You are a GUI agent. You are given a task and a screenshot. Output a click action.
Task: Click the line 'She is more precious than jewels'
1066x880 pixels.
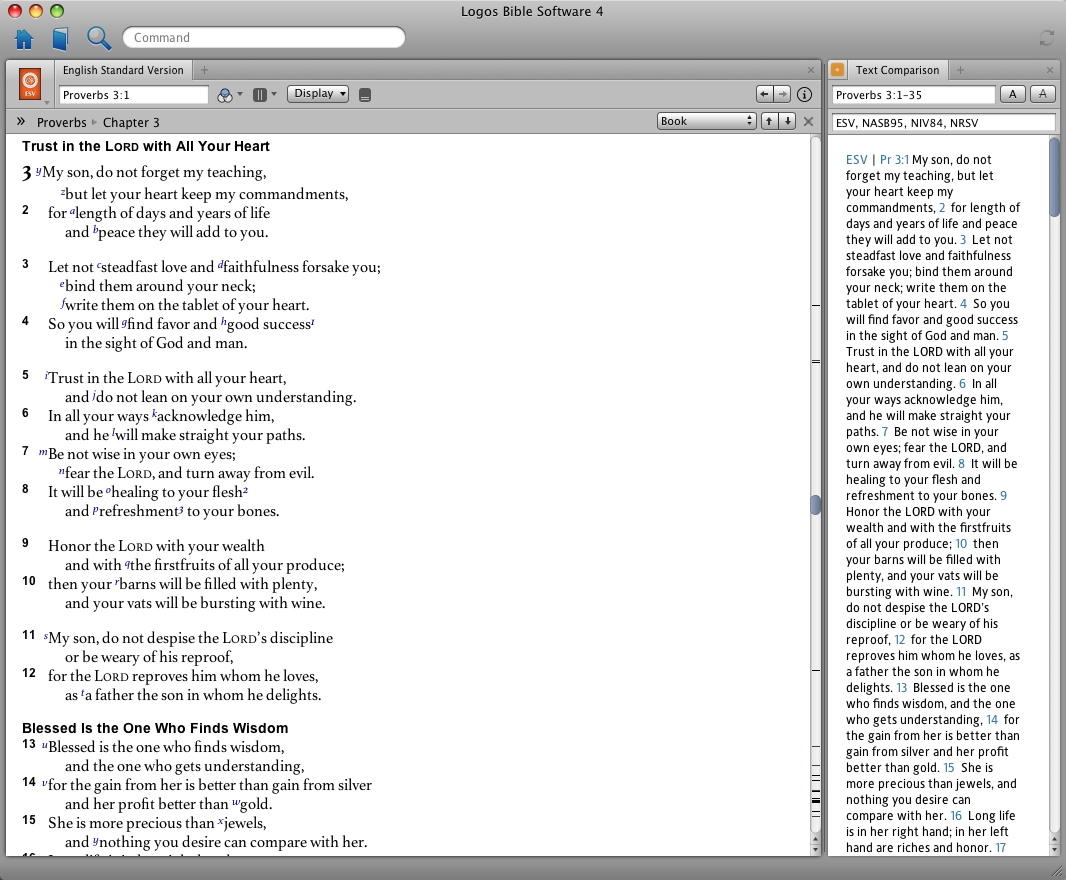coord(157,823)
